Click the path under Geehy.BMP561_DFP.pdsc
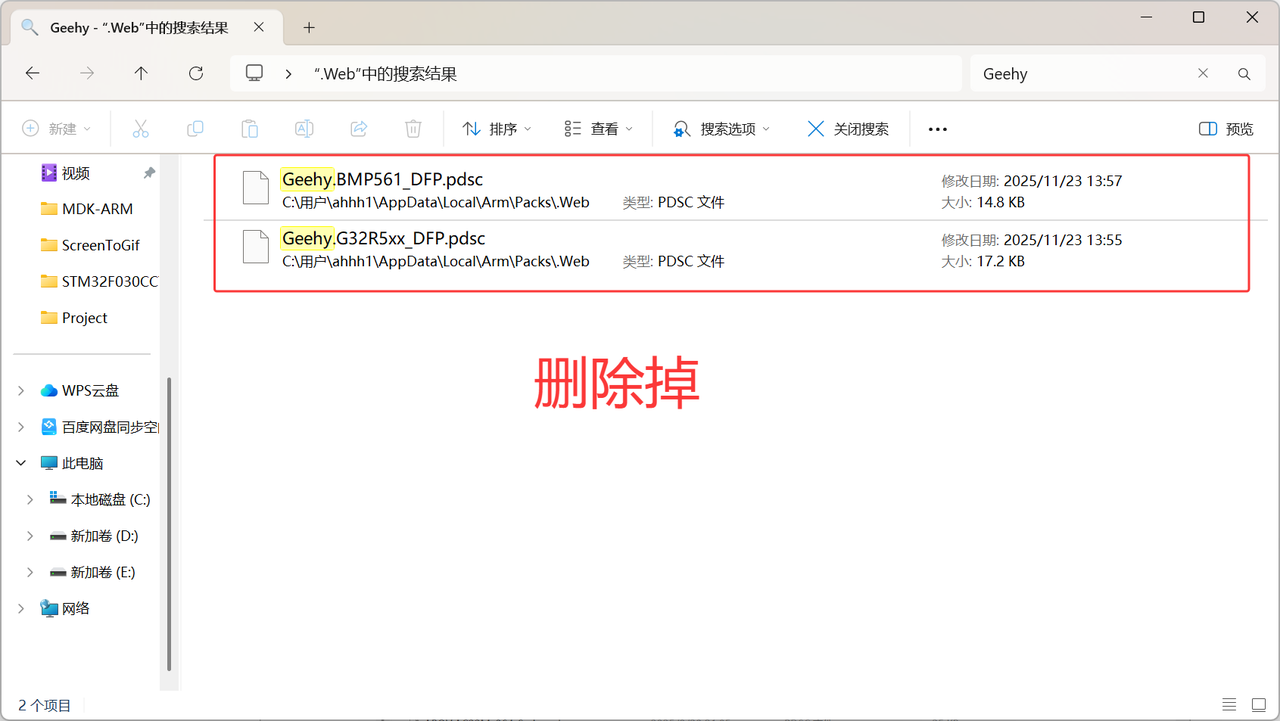This screenshot has width=1280, height=721. click(x=436, y=203)
